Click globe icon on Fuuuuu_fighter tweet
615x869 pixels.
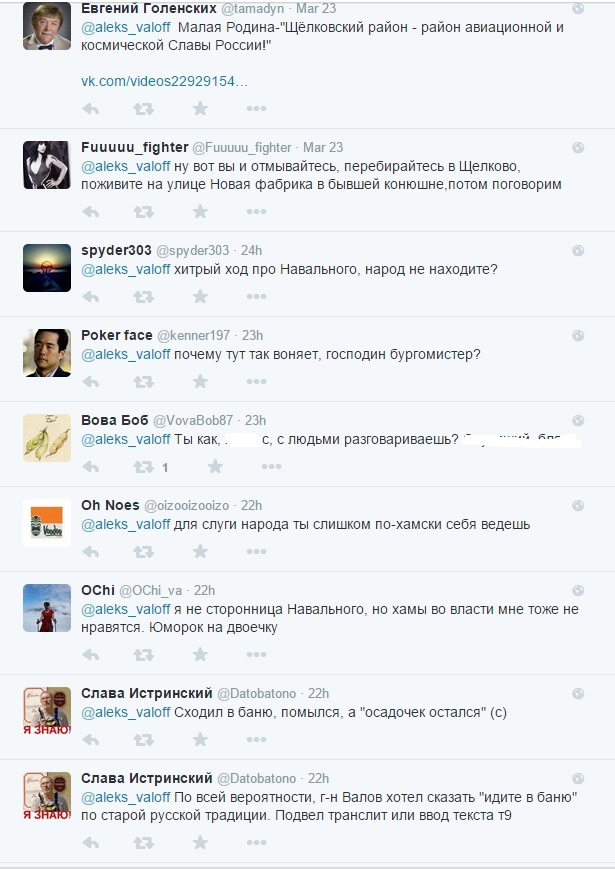click(578, 147)
